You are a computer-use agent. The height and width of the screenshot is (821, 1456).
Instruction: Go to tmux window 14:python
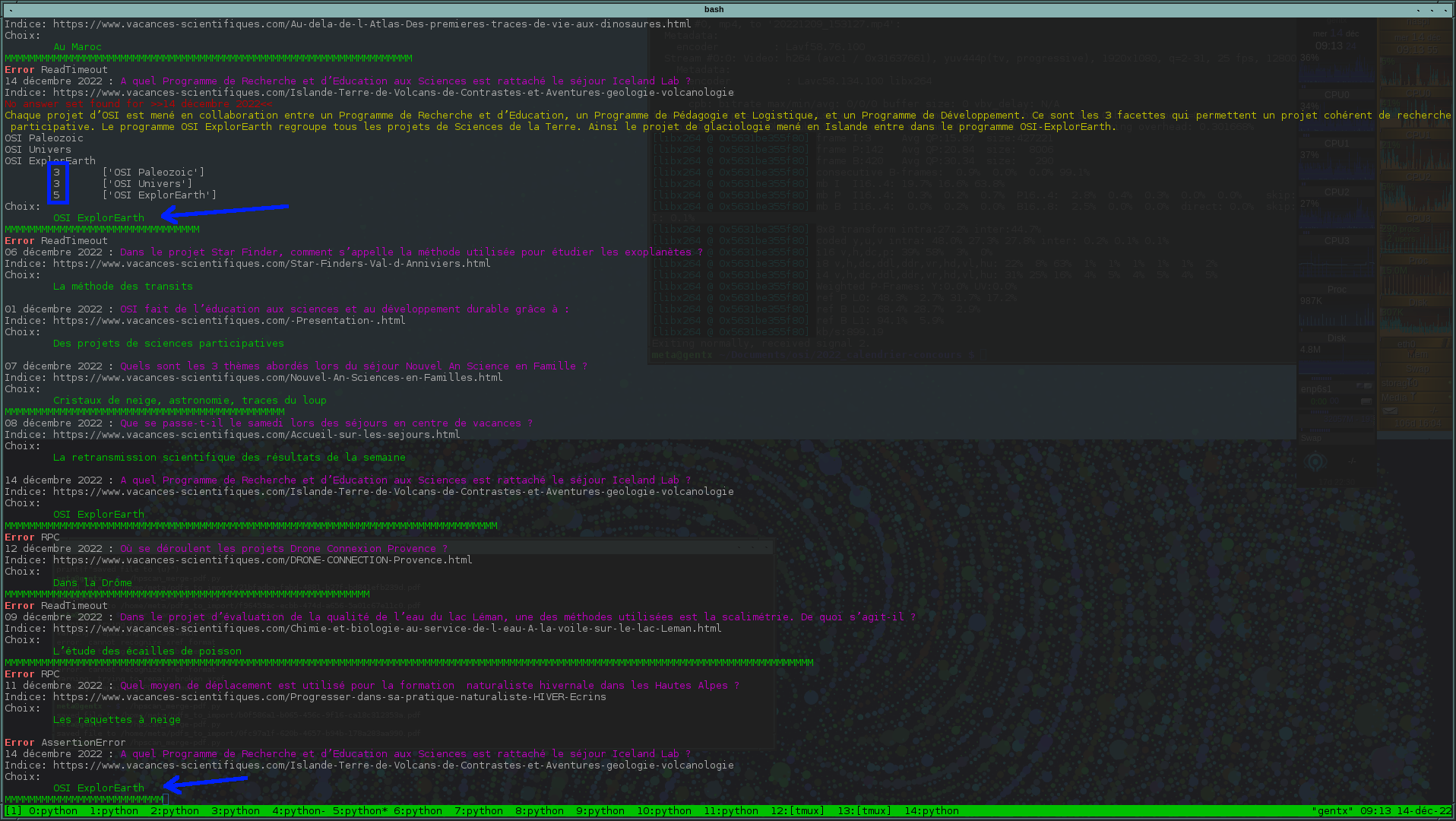coord(932,811)
